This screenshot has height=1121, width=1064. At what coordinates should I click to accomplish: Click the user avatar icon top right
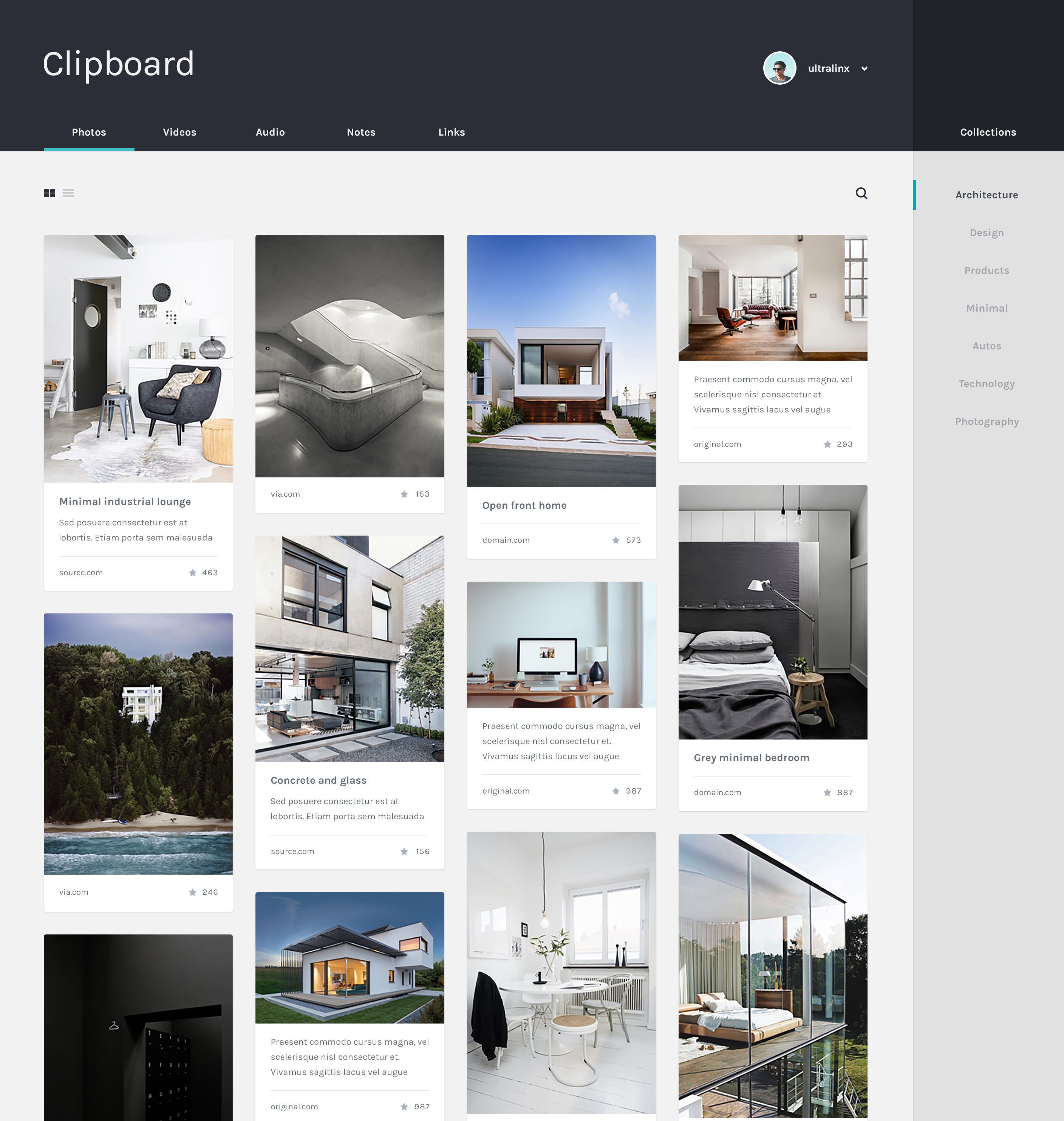pyautogui.click(x=780, y=68)
